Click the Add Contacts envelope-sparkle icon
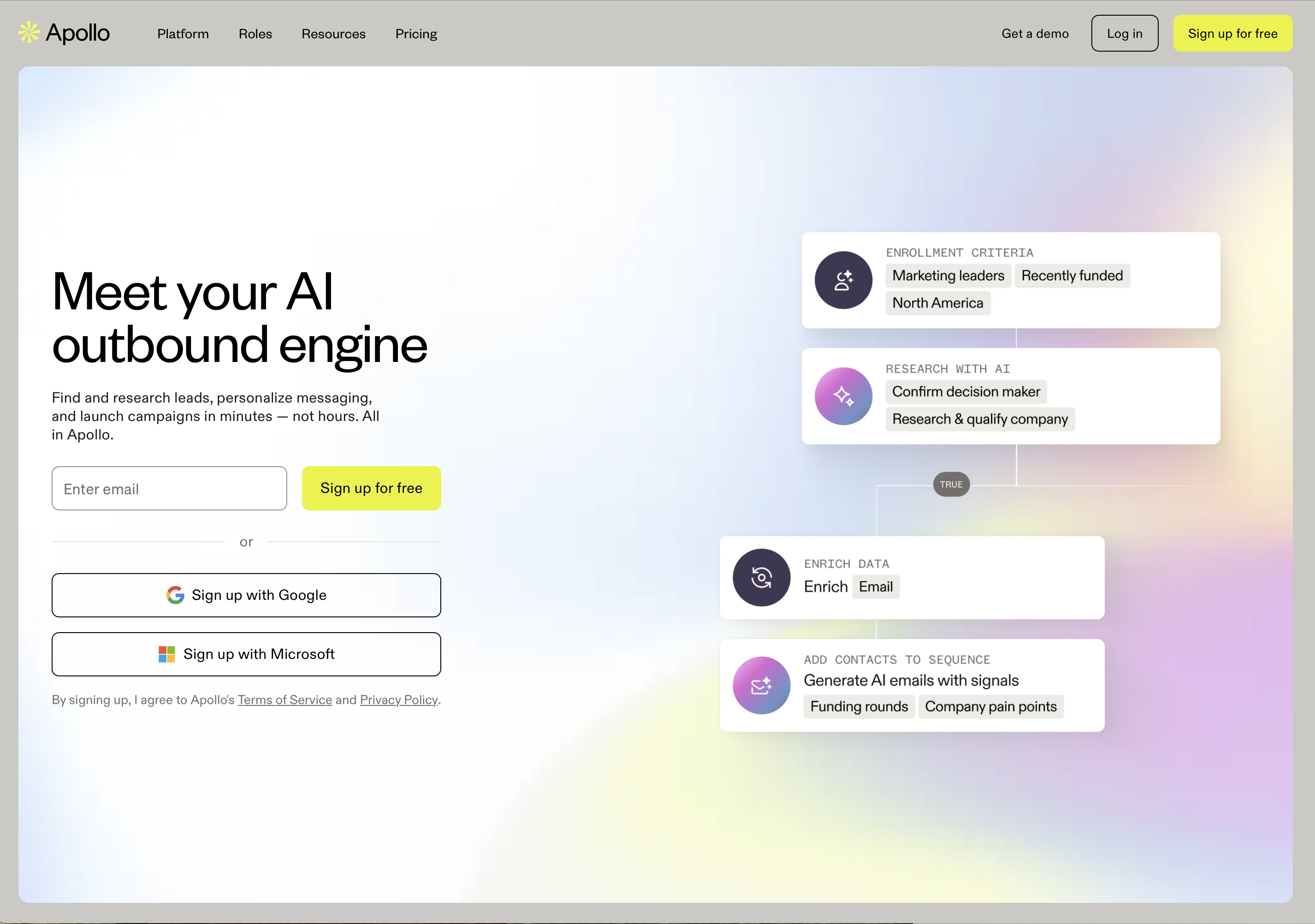Viewport: 1315px width, 924px height. pyautogui.click(x=761, y=685)
